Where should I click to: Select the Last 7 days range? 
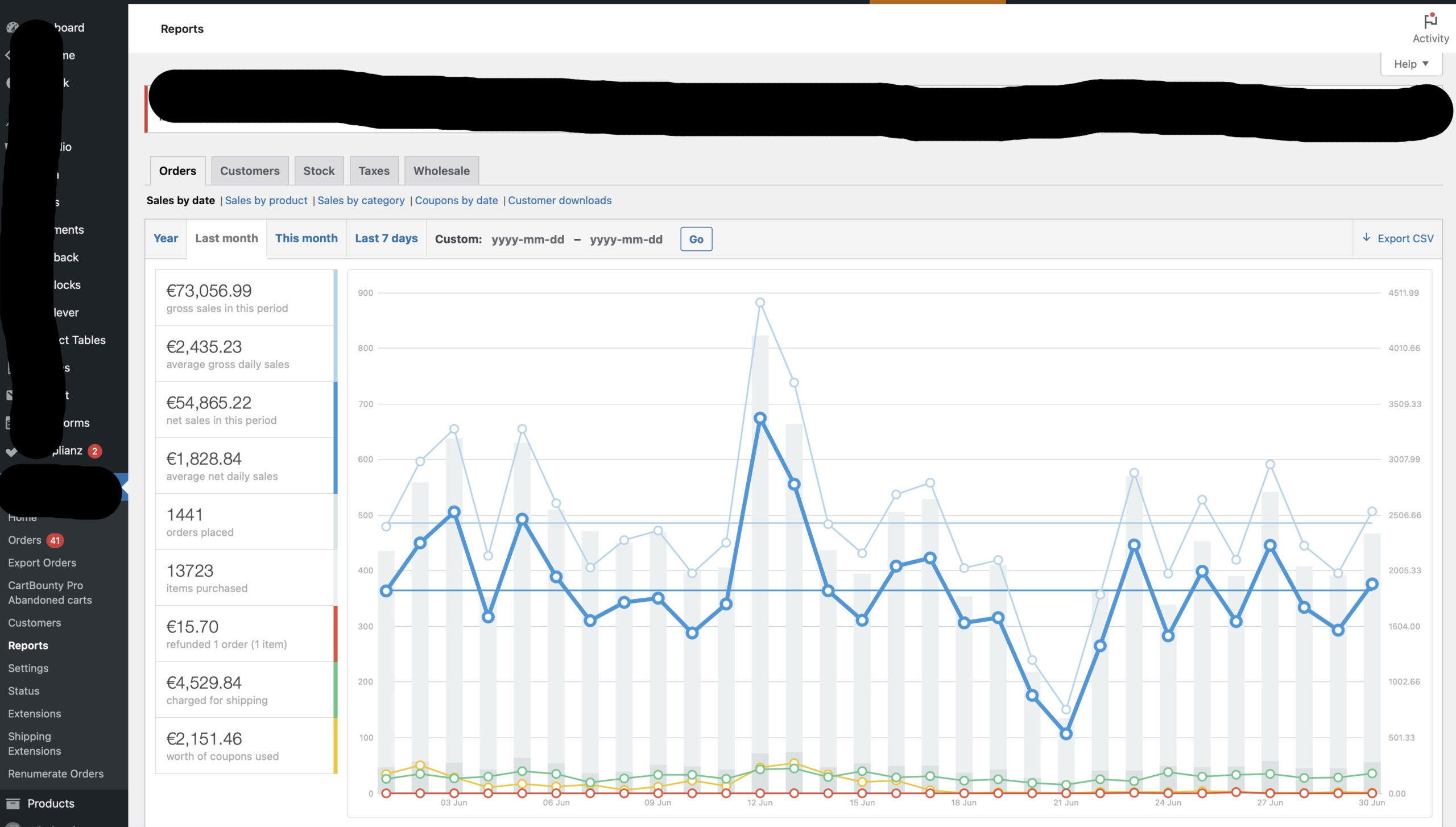pyautogui.click(x=386, y=239)
